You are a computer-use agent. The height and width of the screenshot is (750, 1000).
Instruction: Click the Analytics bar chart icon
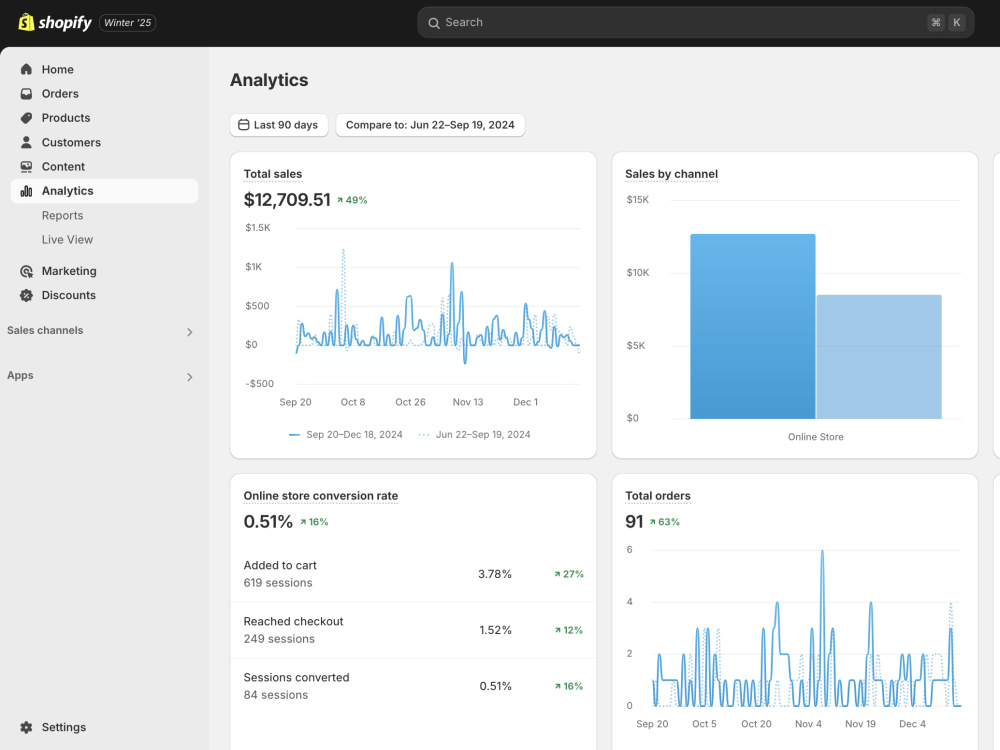pos(26,191)
